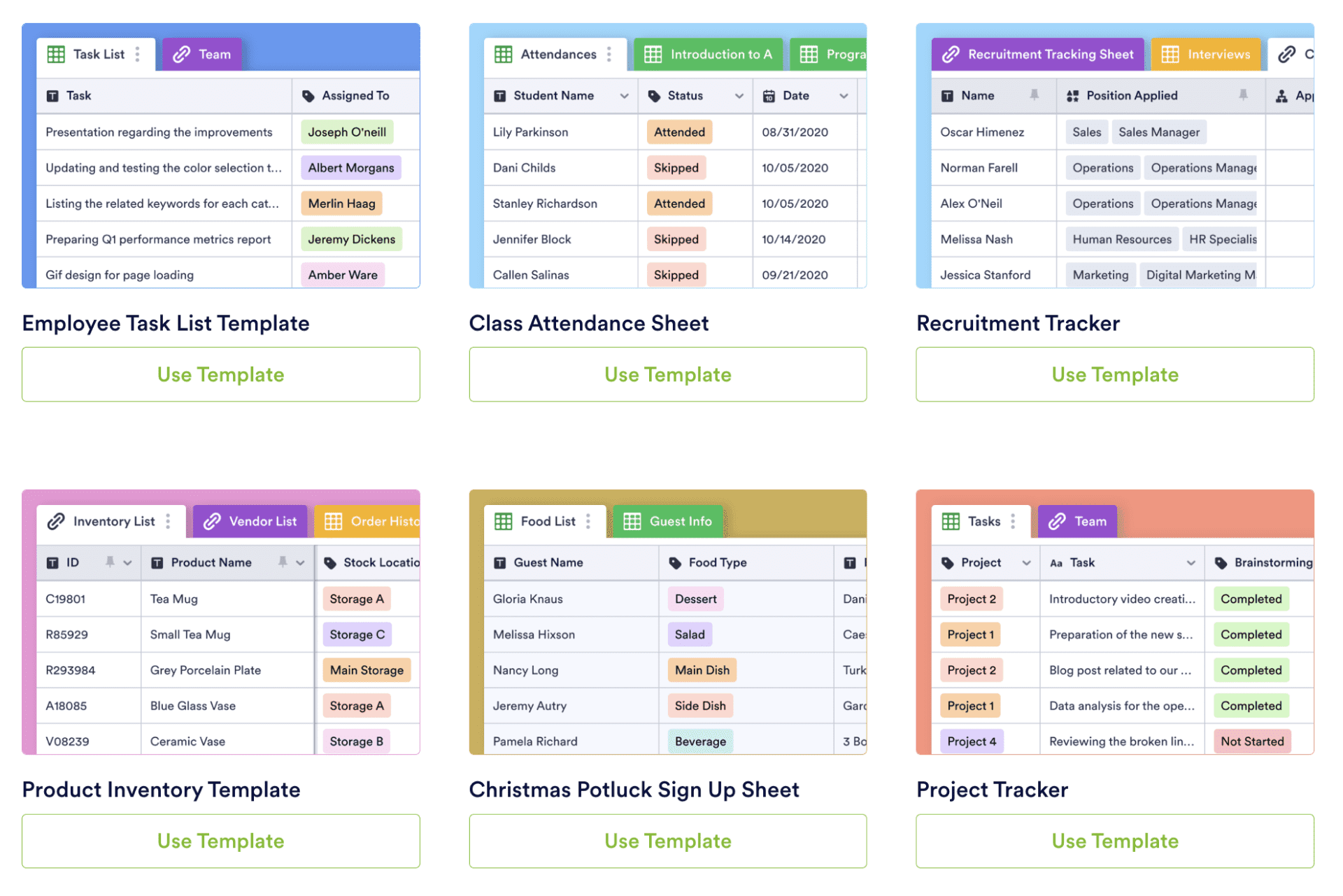The image size is (1343, 896).
Task: Click the tag icon beside Stock Location header
Action: (330, 563)
